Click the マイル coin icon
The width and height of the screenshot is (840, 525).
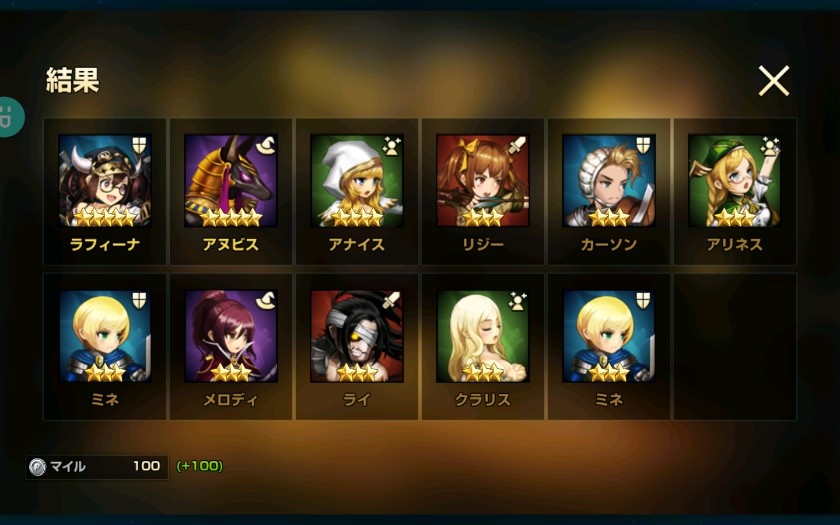pyautogui.click(x=38, y=467)
